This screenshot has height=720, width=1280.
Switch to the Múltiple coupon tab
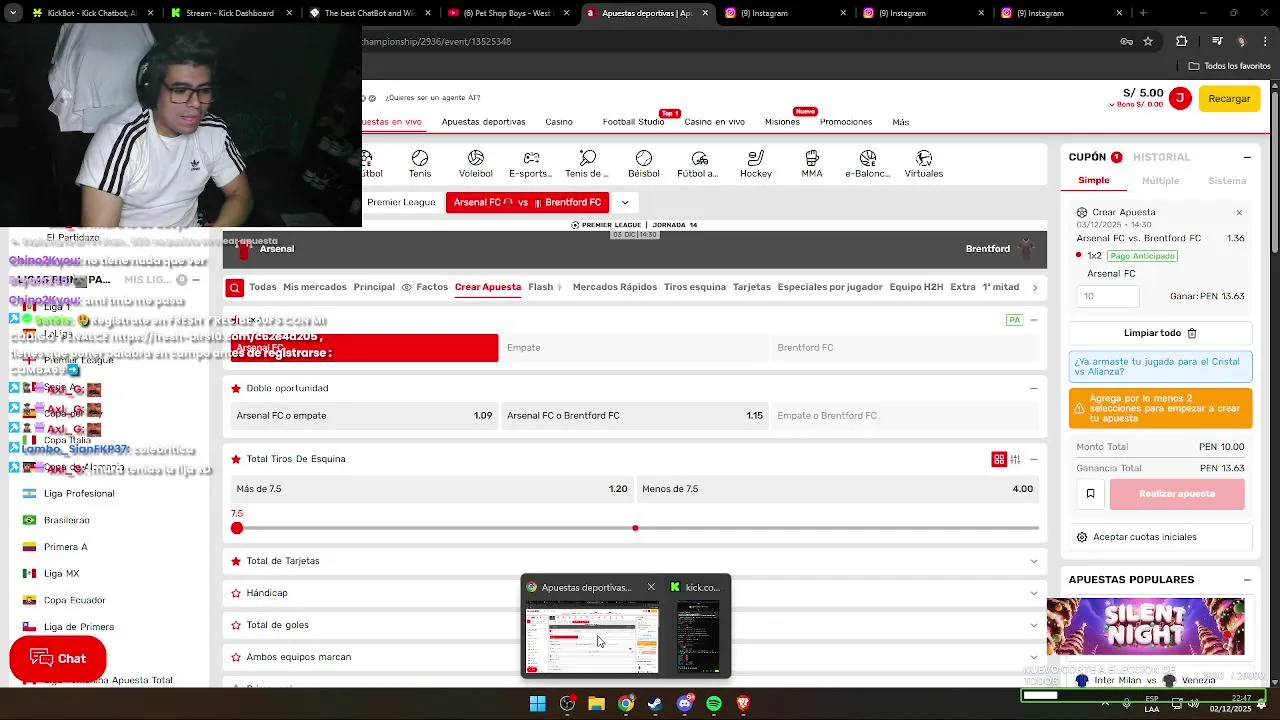1160,181
